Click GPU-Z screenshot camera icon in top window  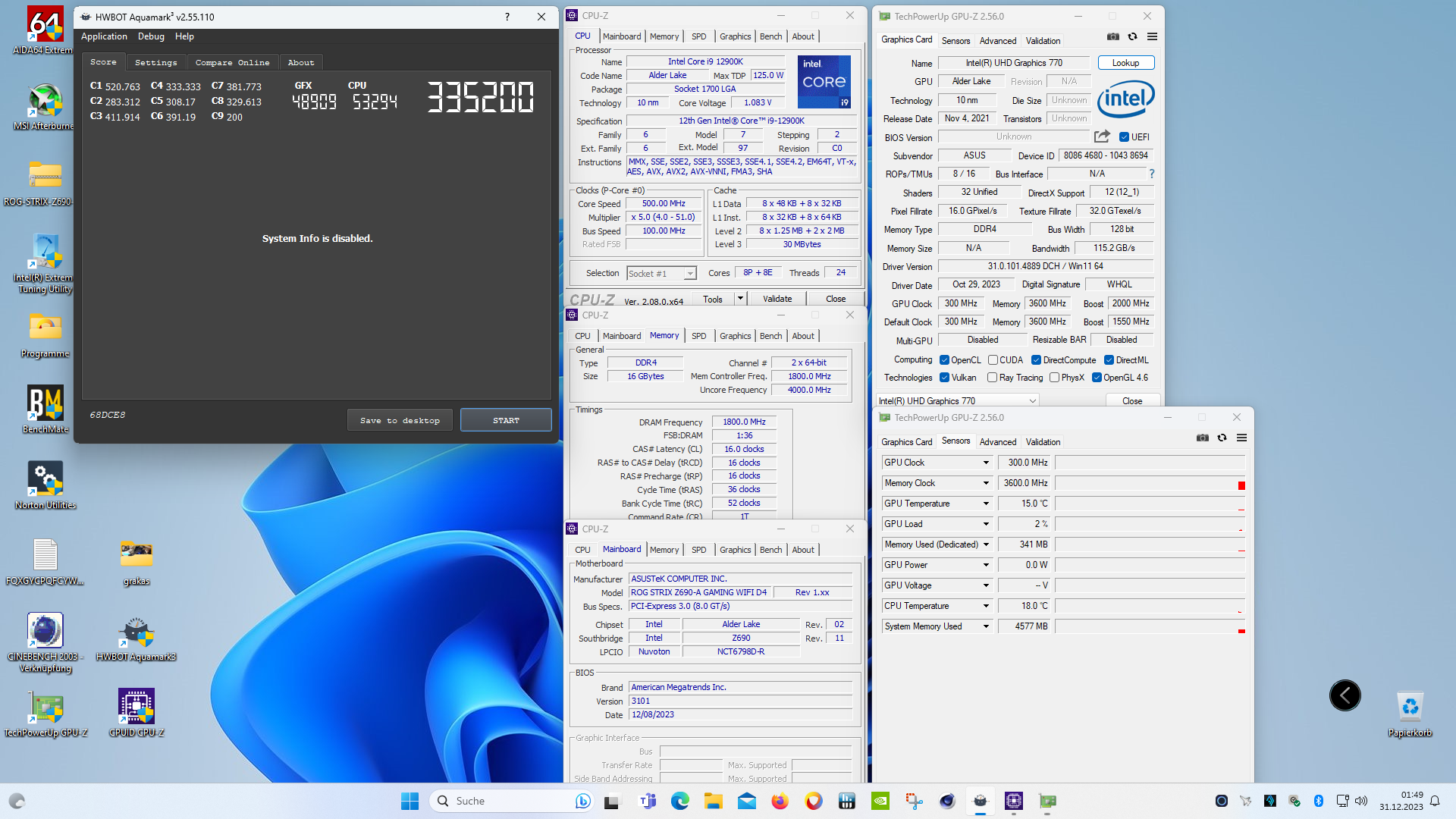(x=1112, y=36)
